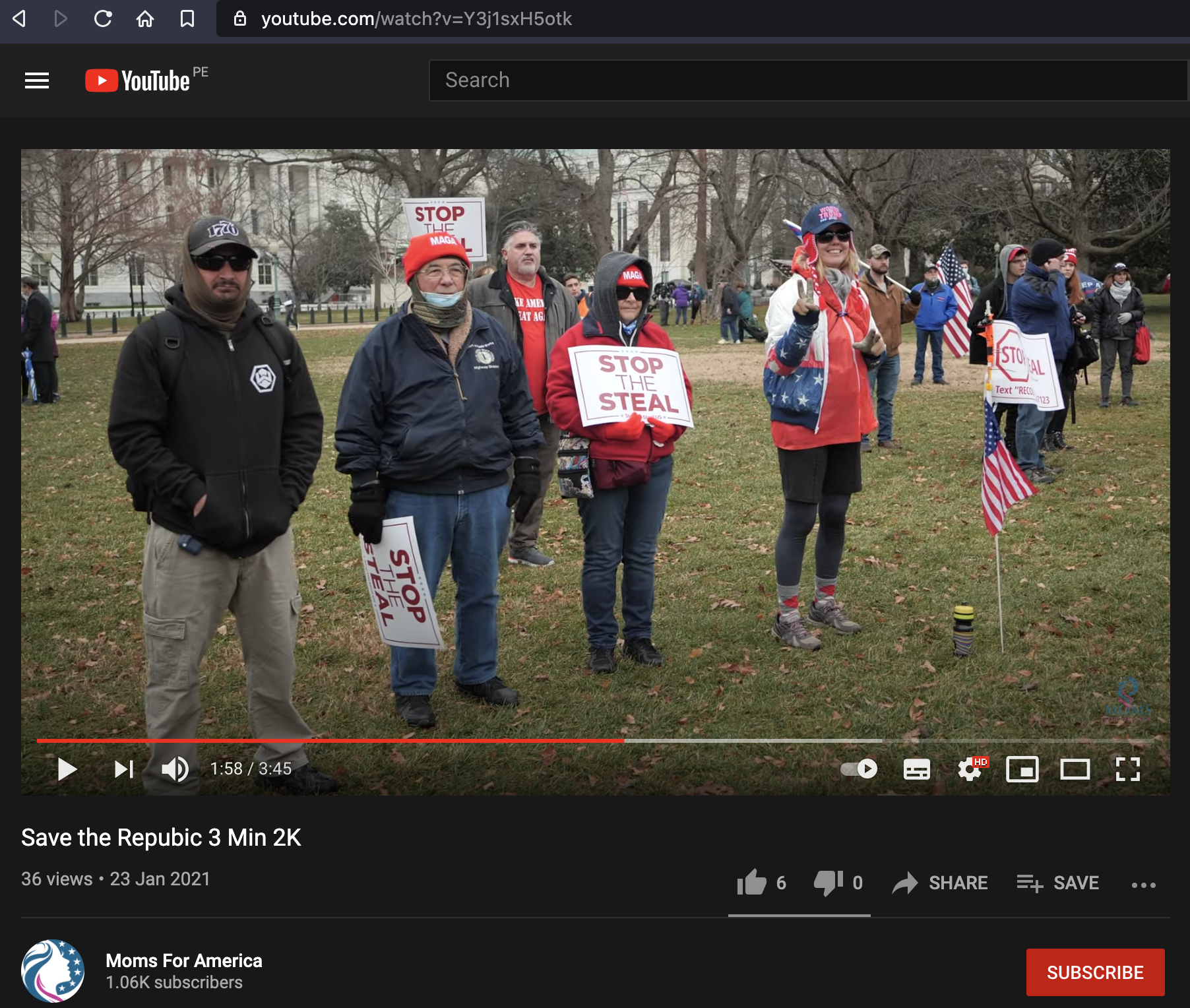Select the address bar URL
The width and height of the screenshot is (1190, 1008).
416,18
